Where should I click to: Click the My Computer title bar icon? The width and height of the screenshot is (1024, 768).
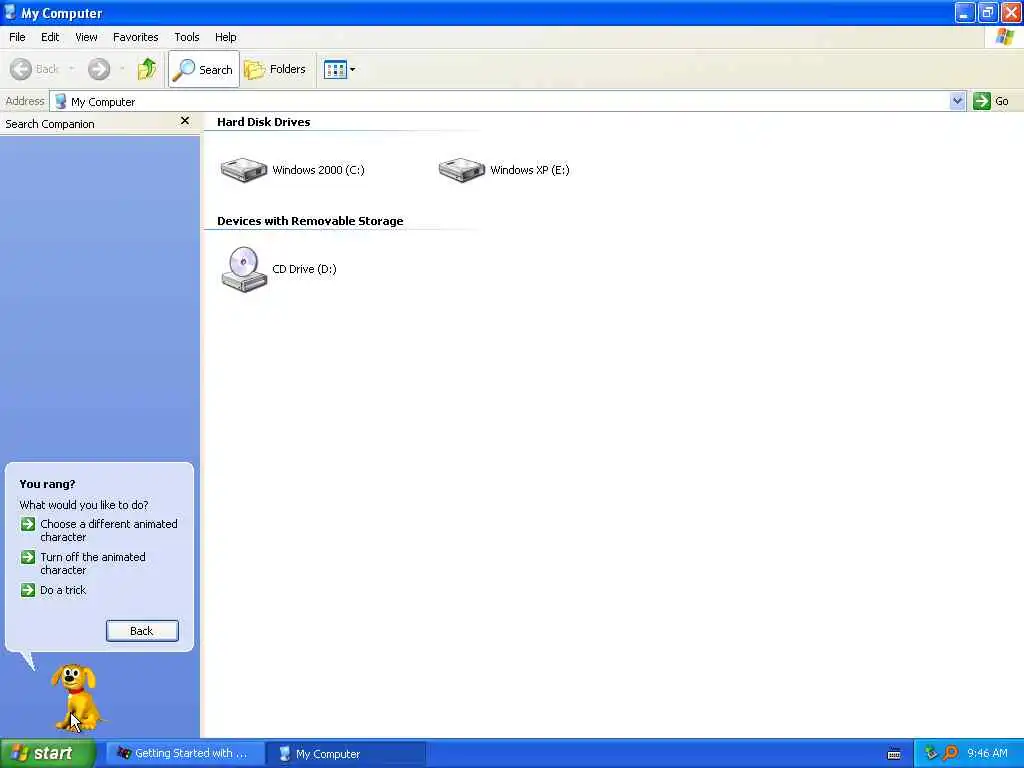point(10,12)
